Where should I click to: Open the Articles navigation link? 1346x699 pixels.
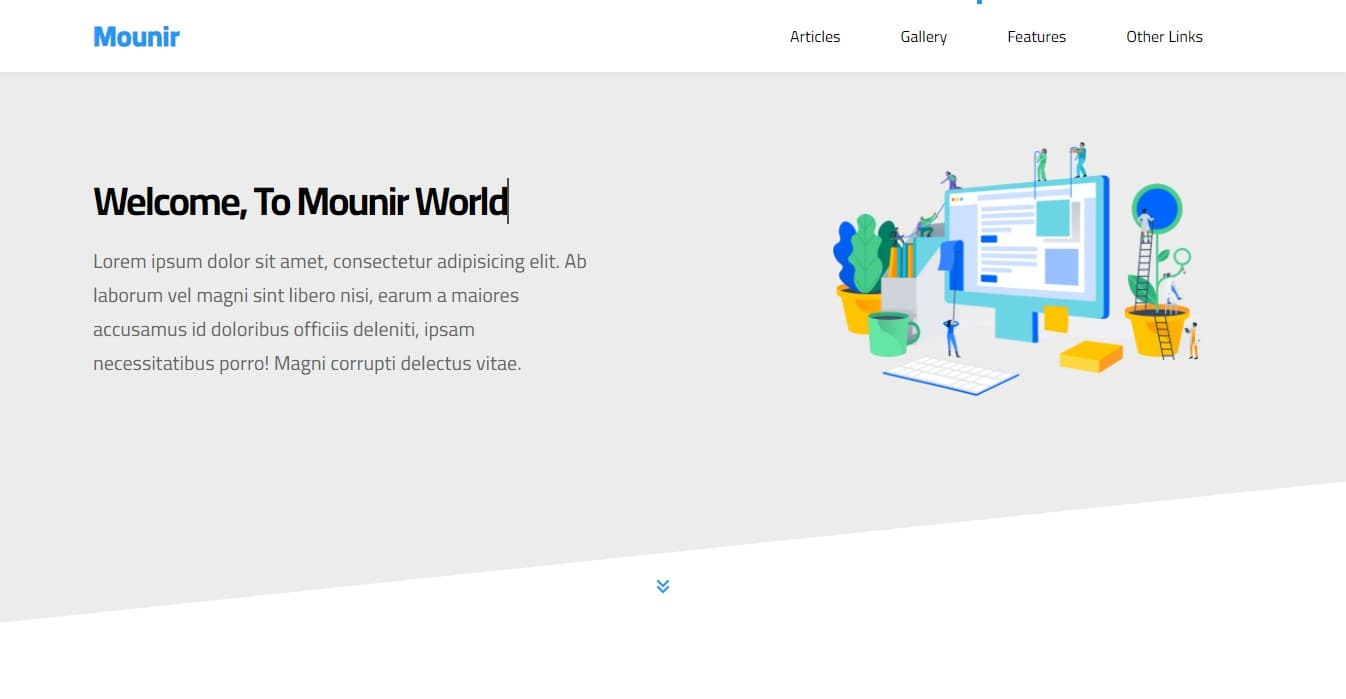point(814,36)
